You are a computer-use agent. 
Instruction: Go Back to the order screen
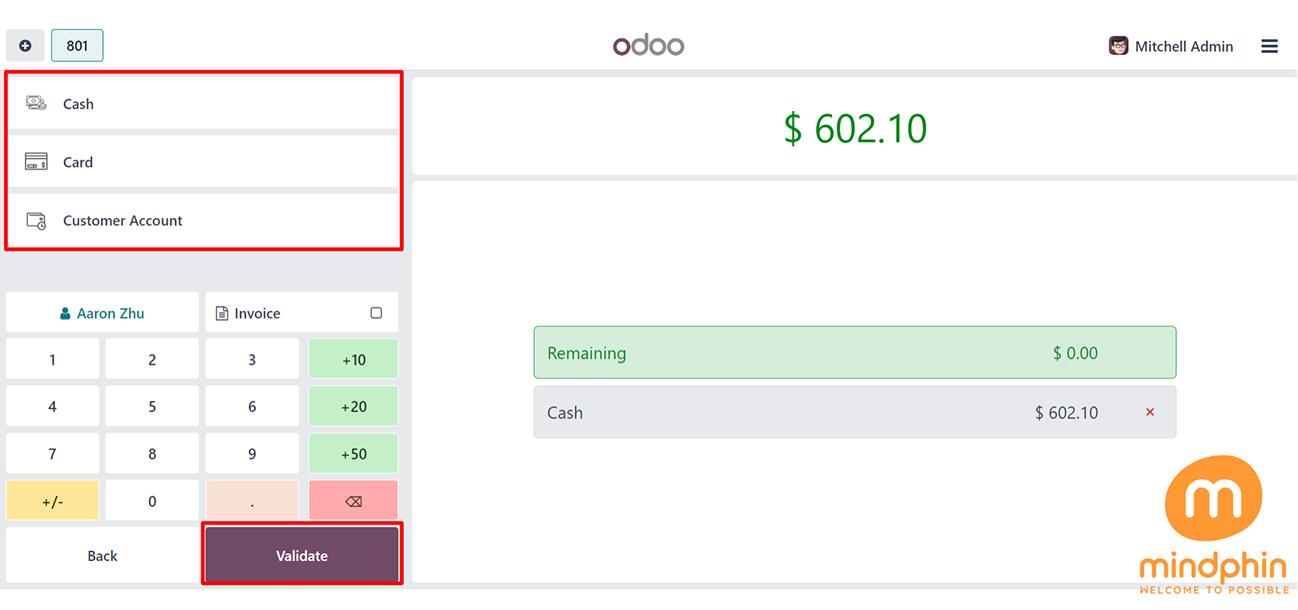(102, 555)
